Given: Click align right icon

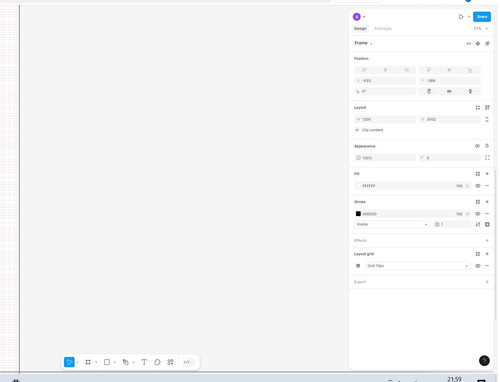Looking at the screenshot, I should (406, 70).
